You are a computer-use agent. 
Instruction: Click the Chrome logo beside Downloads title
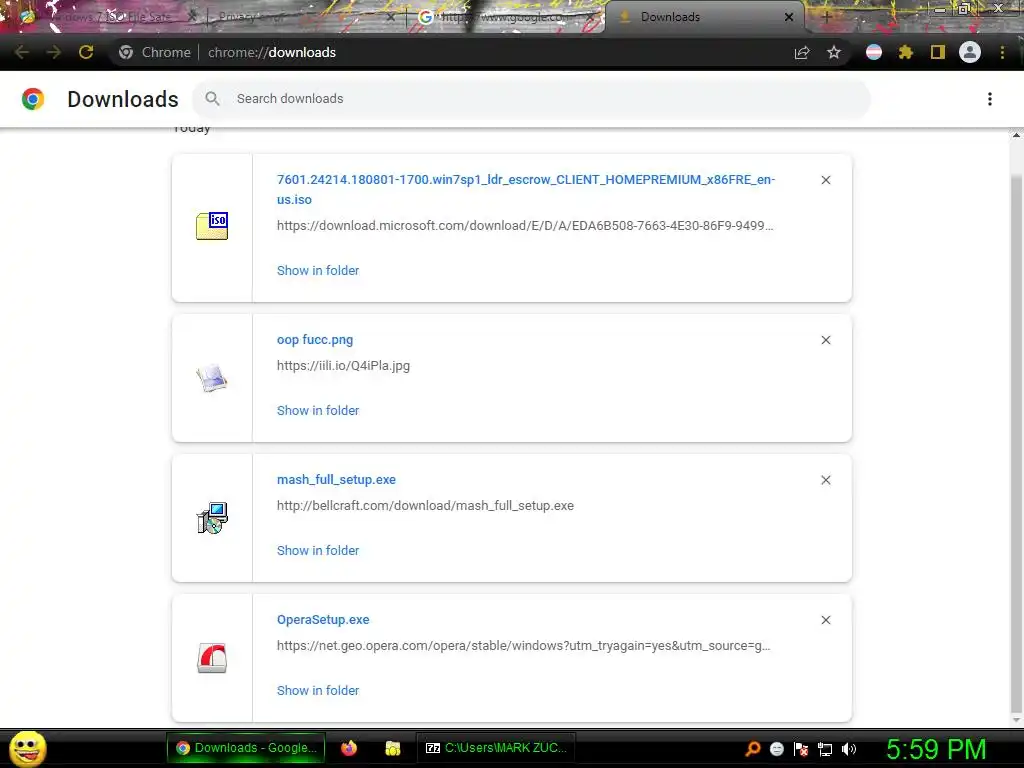click(x=33, y=99)
